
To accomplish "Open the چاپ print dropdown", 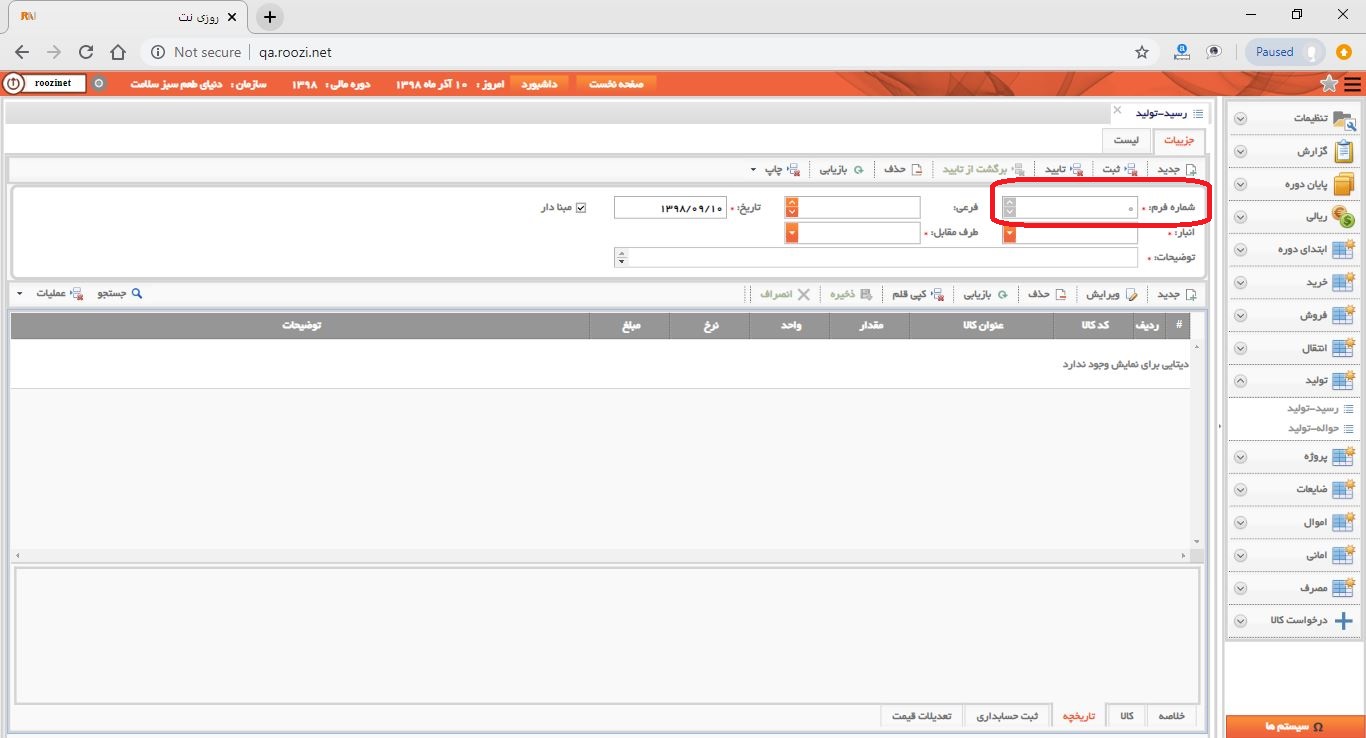I will 775,169.
